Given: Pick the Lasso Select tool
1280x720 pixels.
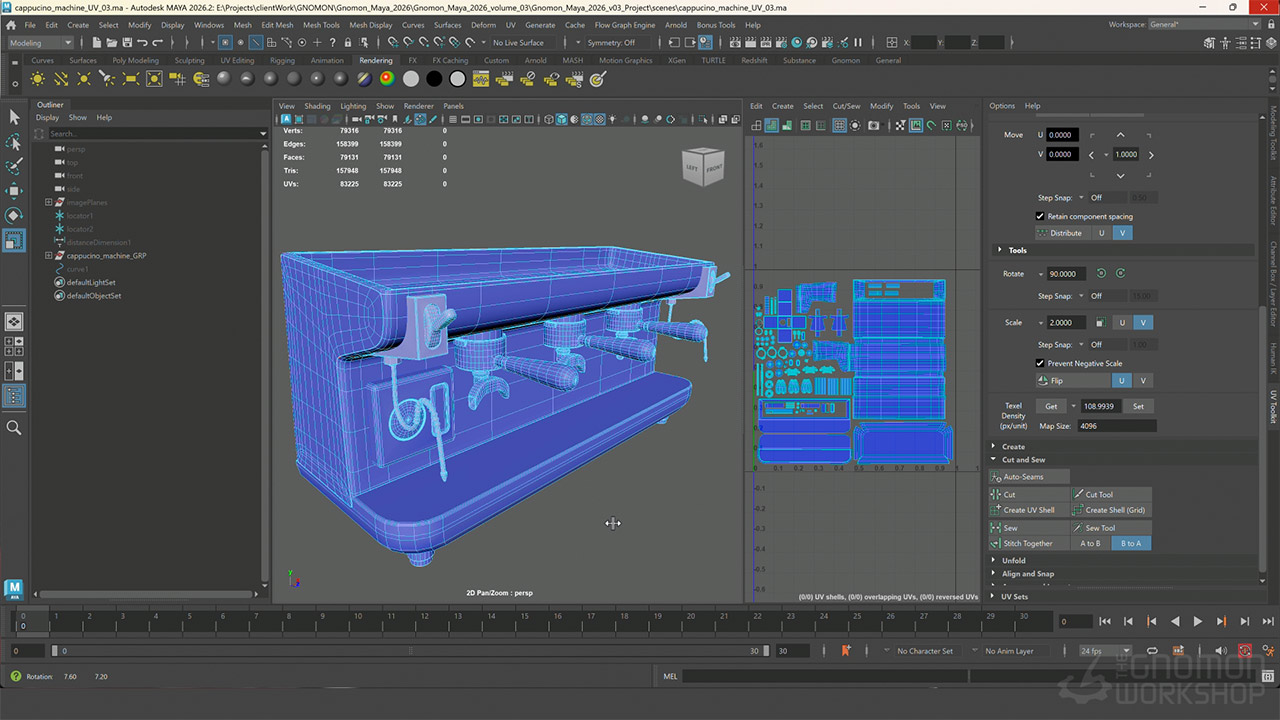Looking at the screenshot, I should [x=14, y=142].
